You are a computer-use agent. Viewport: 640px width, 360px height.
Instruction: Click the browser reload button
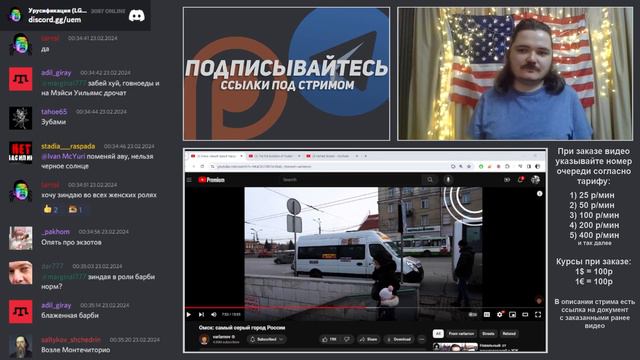[x=202, y=166]
